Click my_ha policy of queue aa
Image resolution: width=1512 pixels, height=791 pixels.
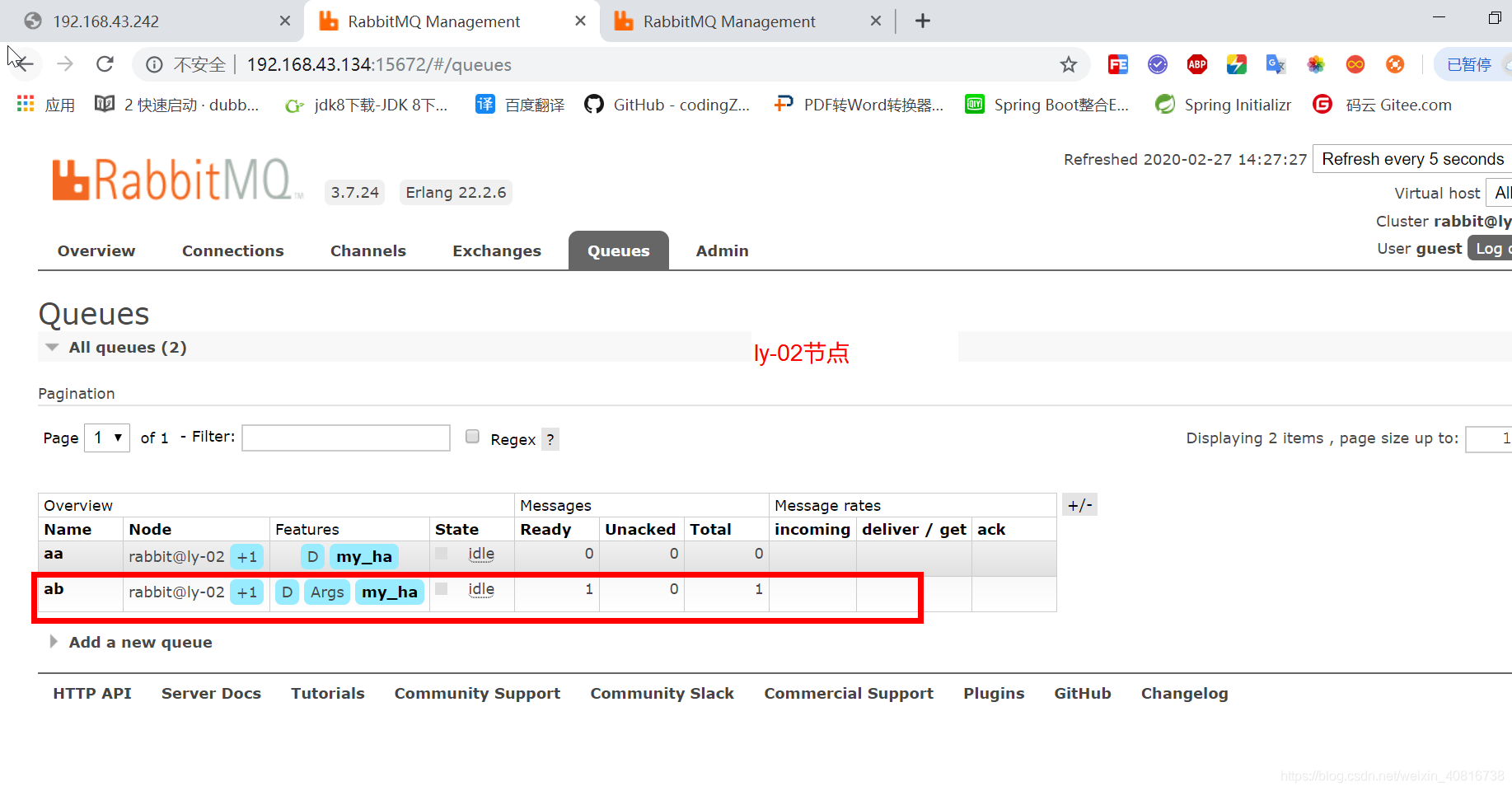[364, 557]
